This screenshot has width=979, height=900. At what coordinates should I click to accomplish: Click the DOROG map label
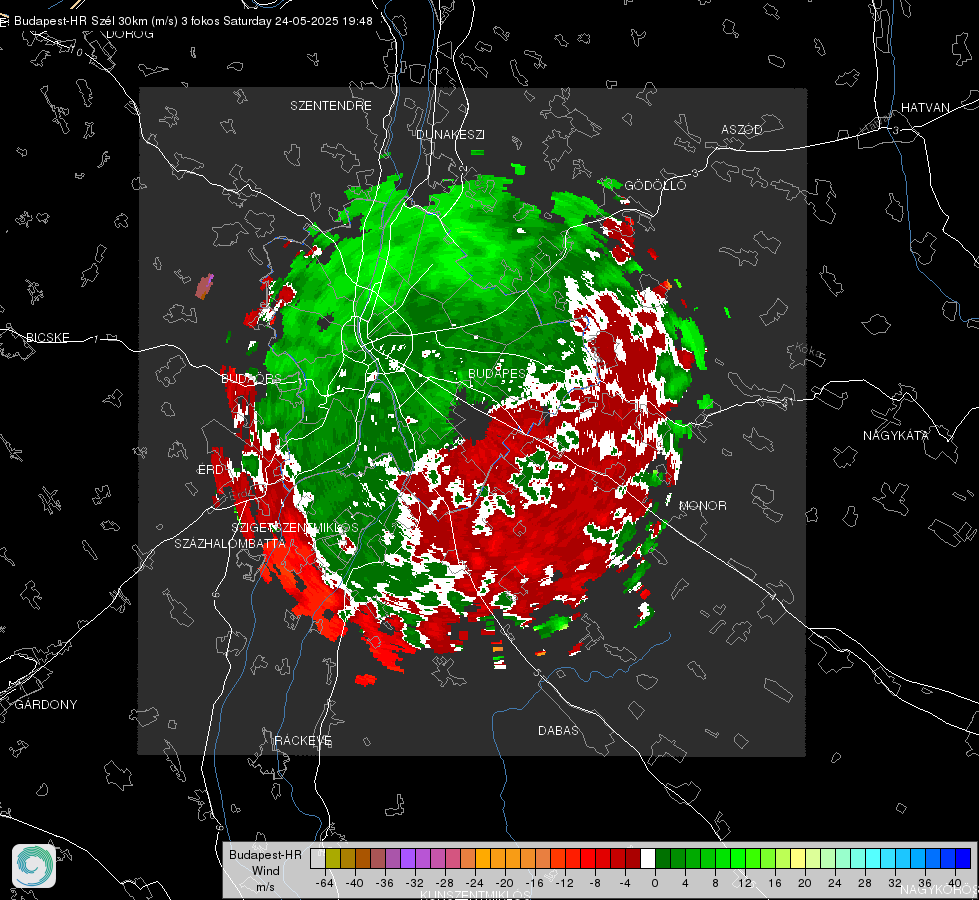tap(130, 34)
